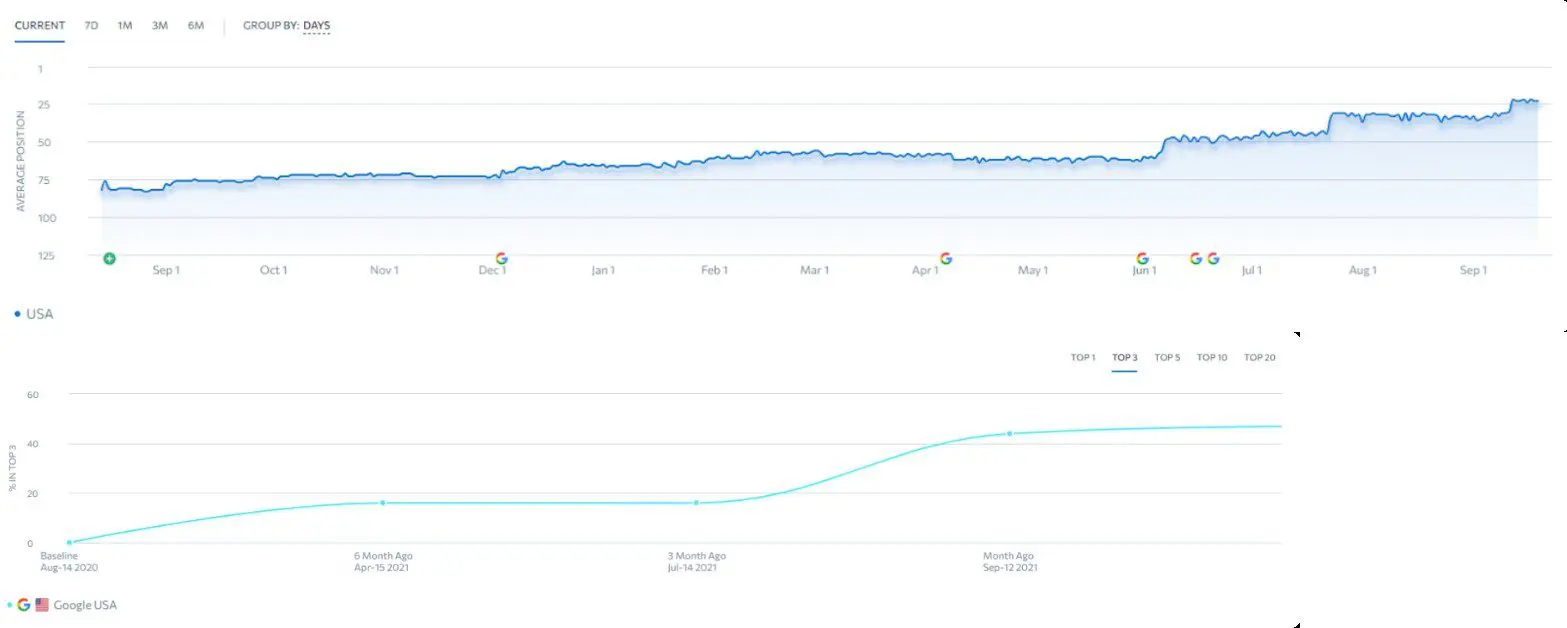
Task: Click the Nov 1 axis label
Action: 384,270
